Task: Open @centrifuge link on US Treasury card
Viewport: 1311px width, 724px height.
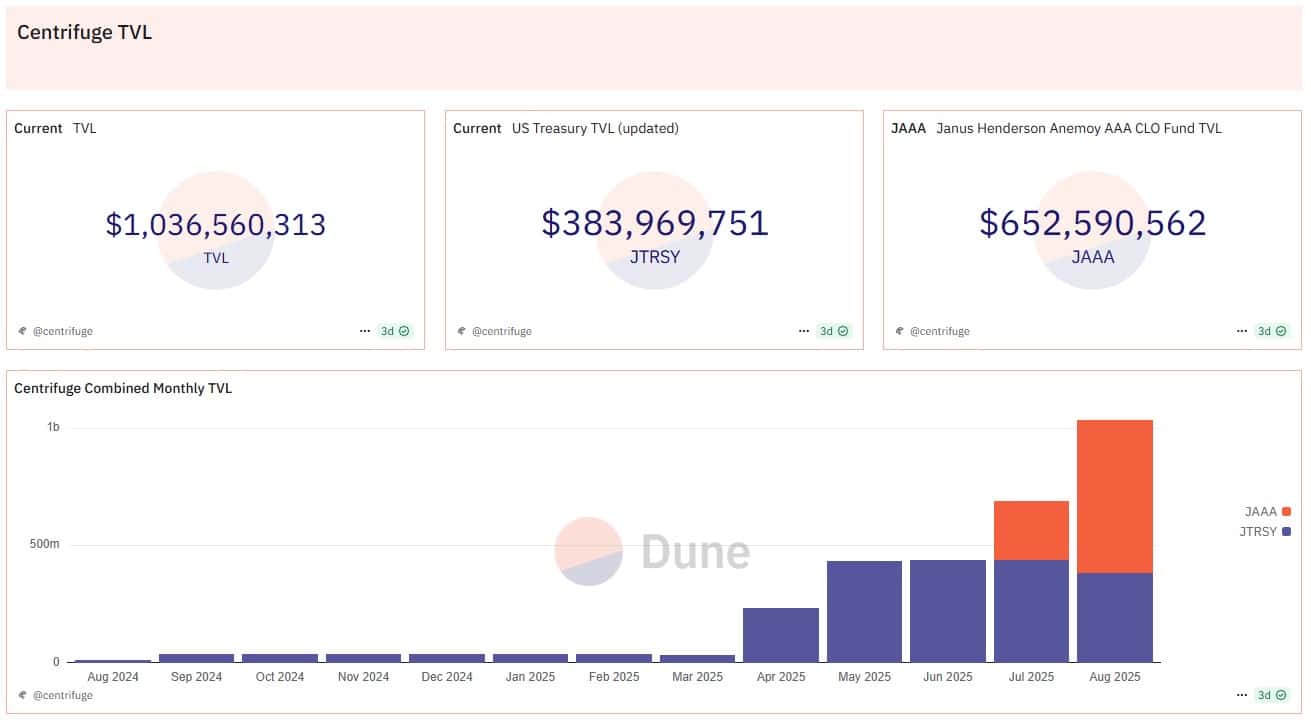Action: [x=501, y=331]
